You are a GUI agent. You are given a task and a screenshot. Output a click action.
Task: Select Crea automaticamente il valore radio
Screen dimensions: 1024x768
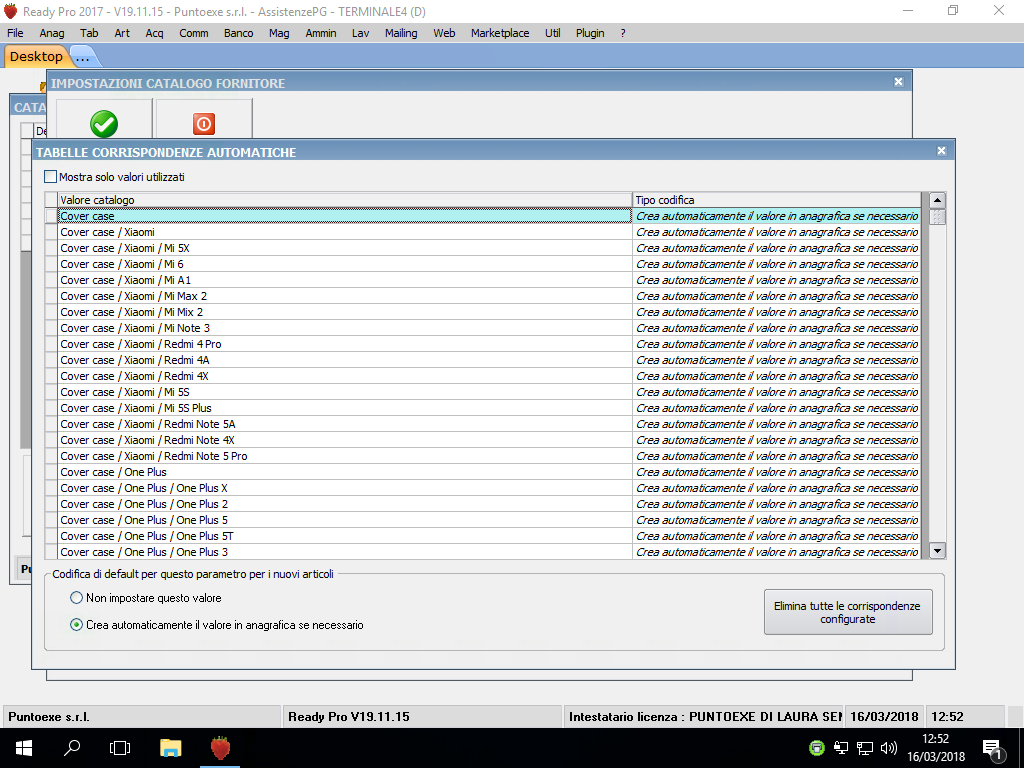tap(76, 625)
